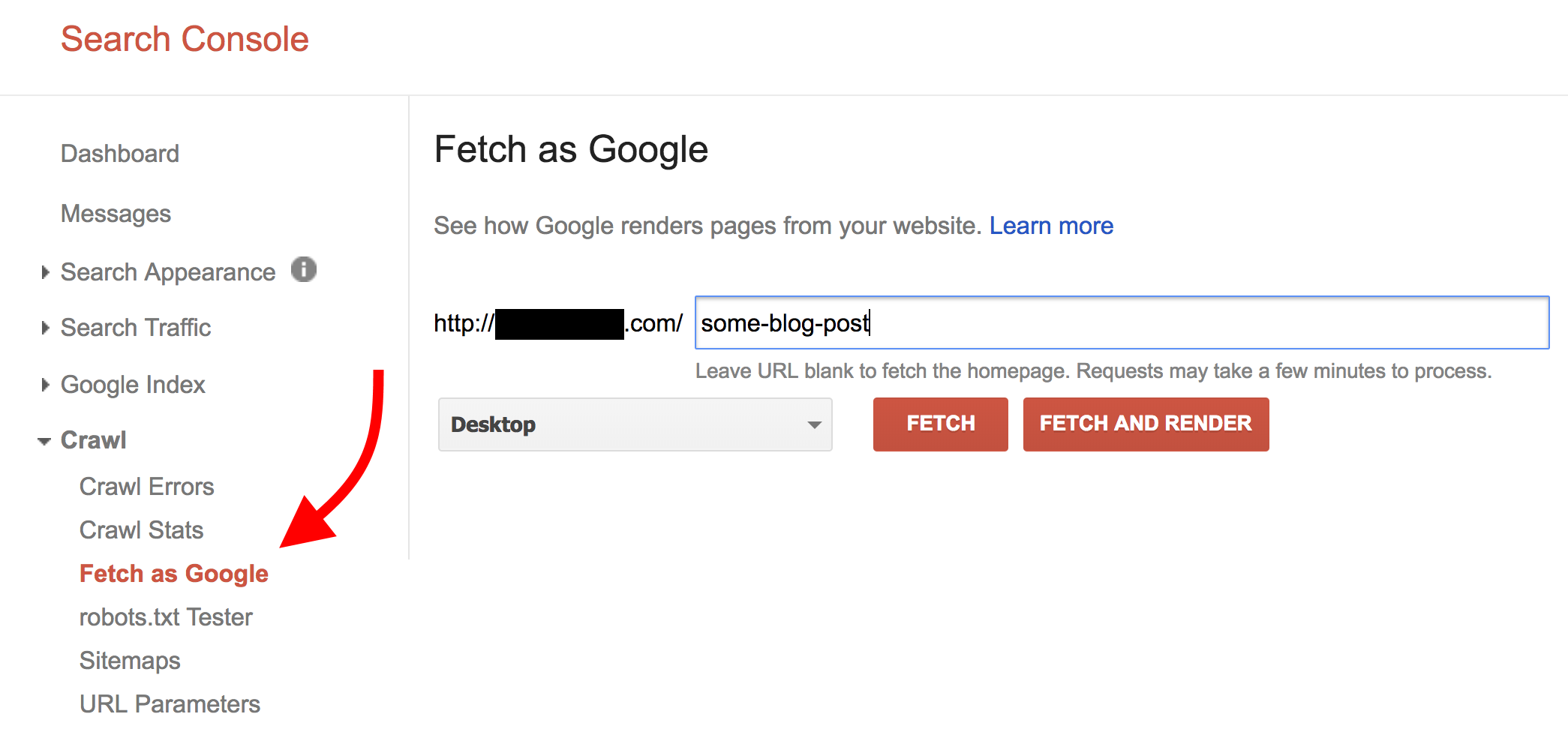Select Crawl Stats under Crawl
This screenshot has width=1568, height=729.
pyautogui.click(x=142, y=530)
